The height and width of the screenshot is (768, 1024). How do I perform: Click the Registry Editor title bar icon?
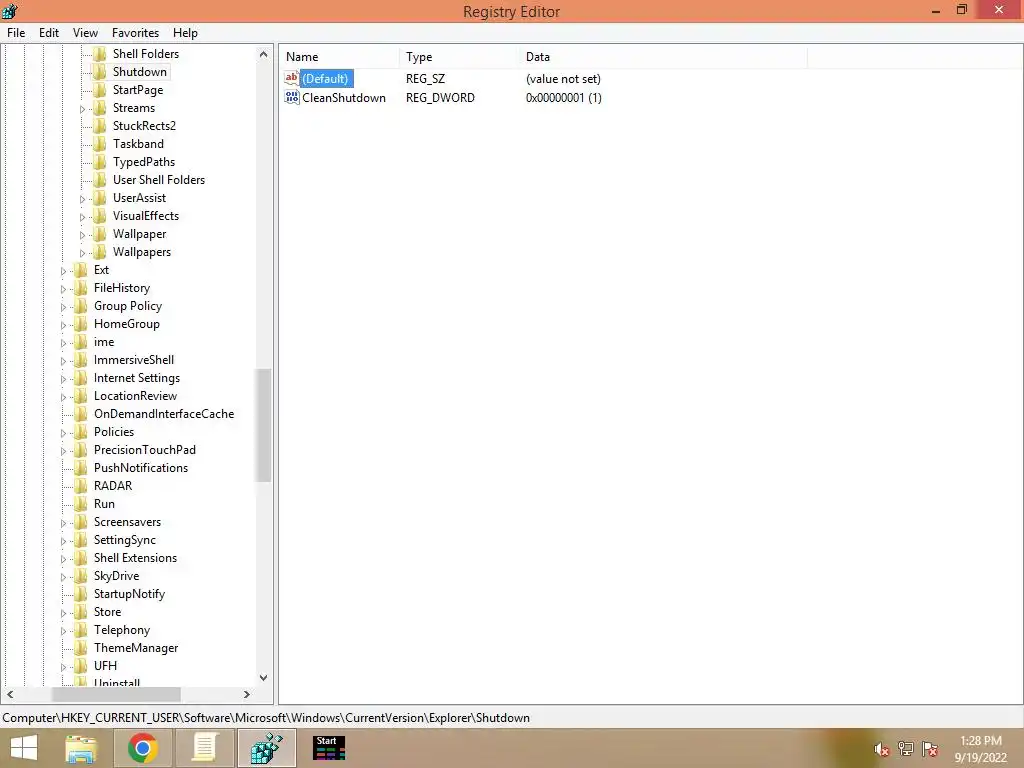[x=10, y=10]
